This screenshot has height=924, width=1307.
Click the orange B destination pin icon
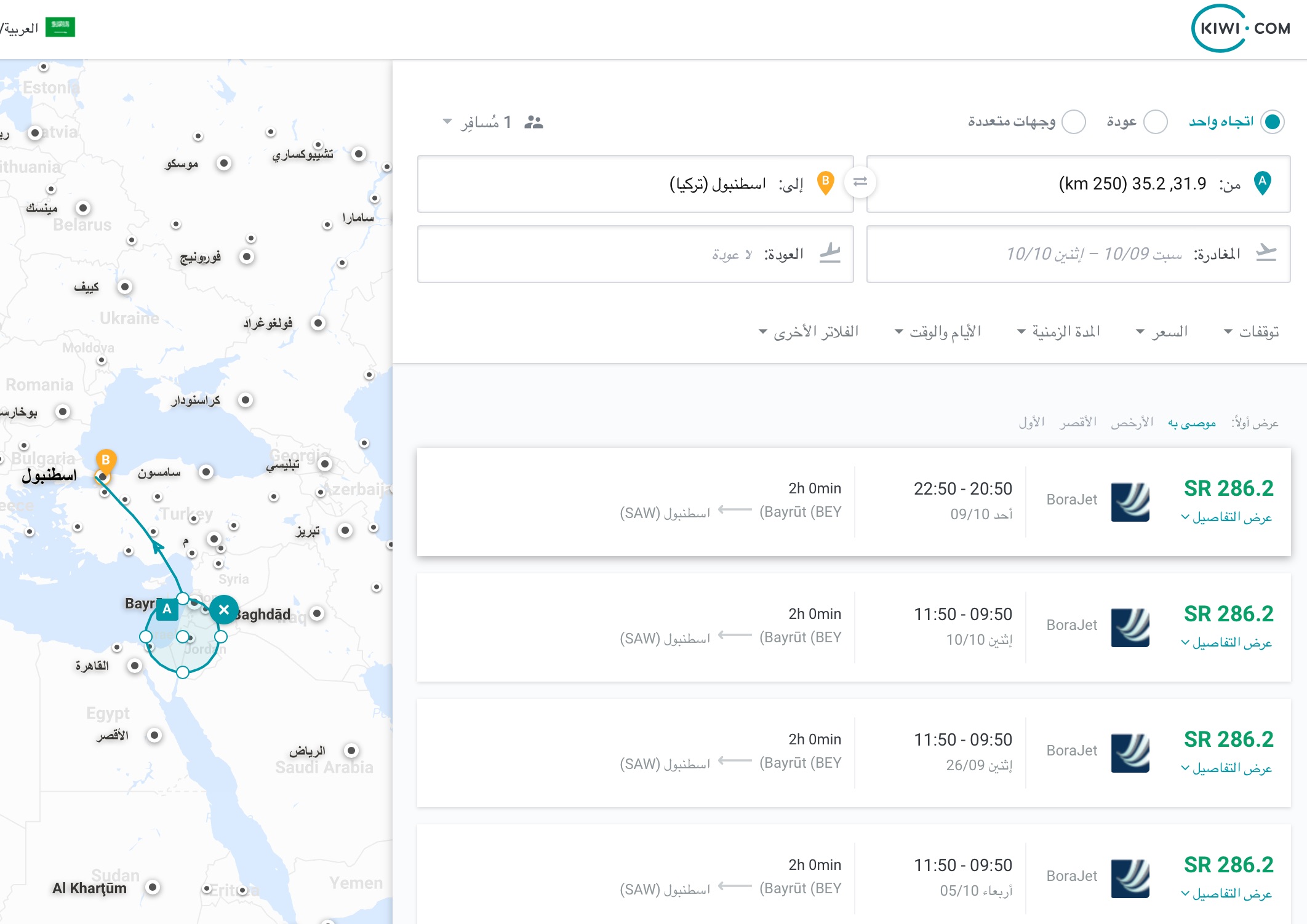coord(825,183)
